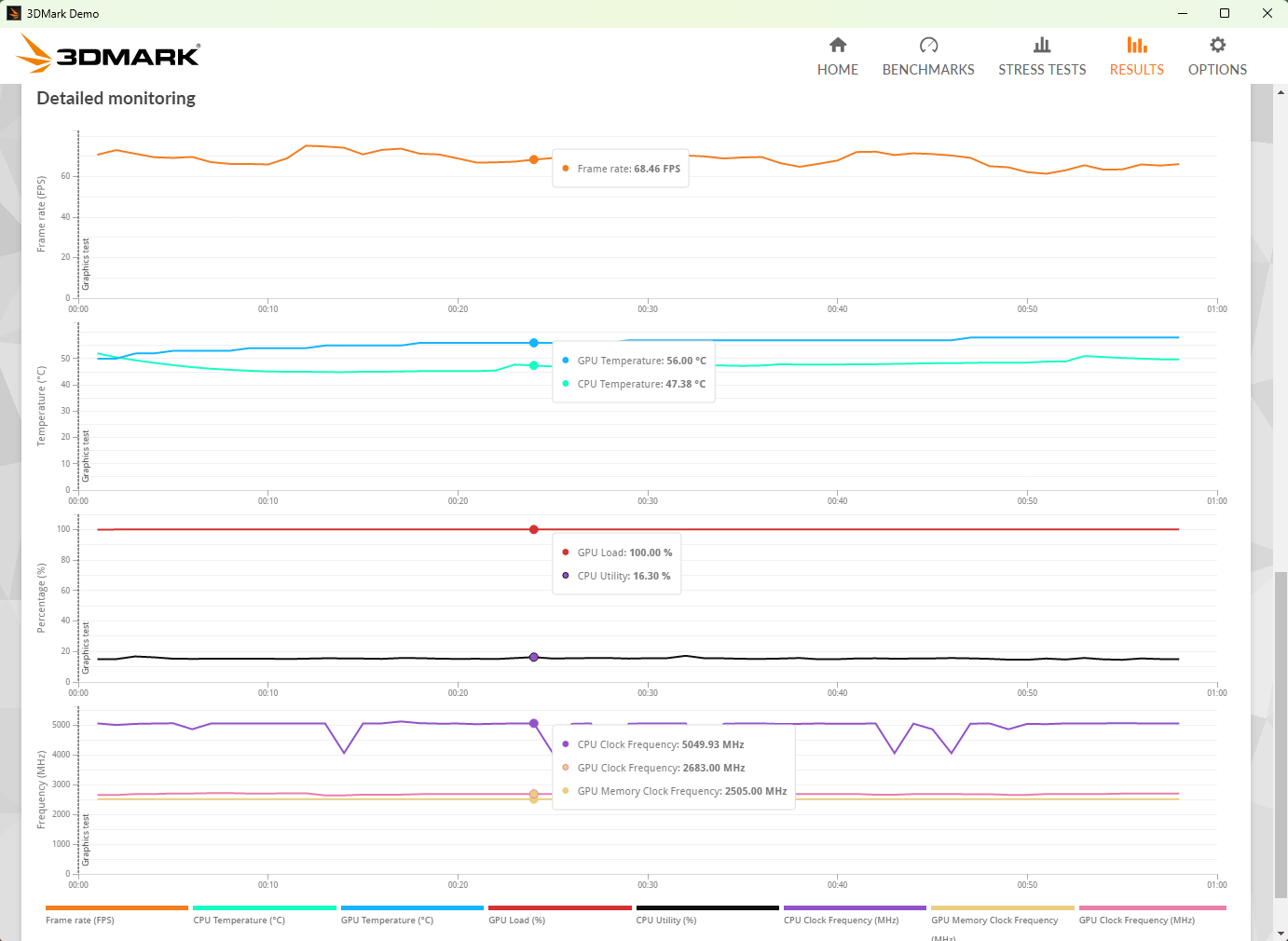Toggle the Frame rate (FPS) legend series
The image size is (1288, 941).
(x=116, y=914)
